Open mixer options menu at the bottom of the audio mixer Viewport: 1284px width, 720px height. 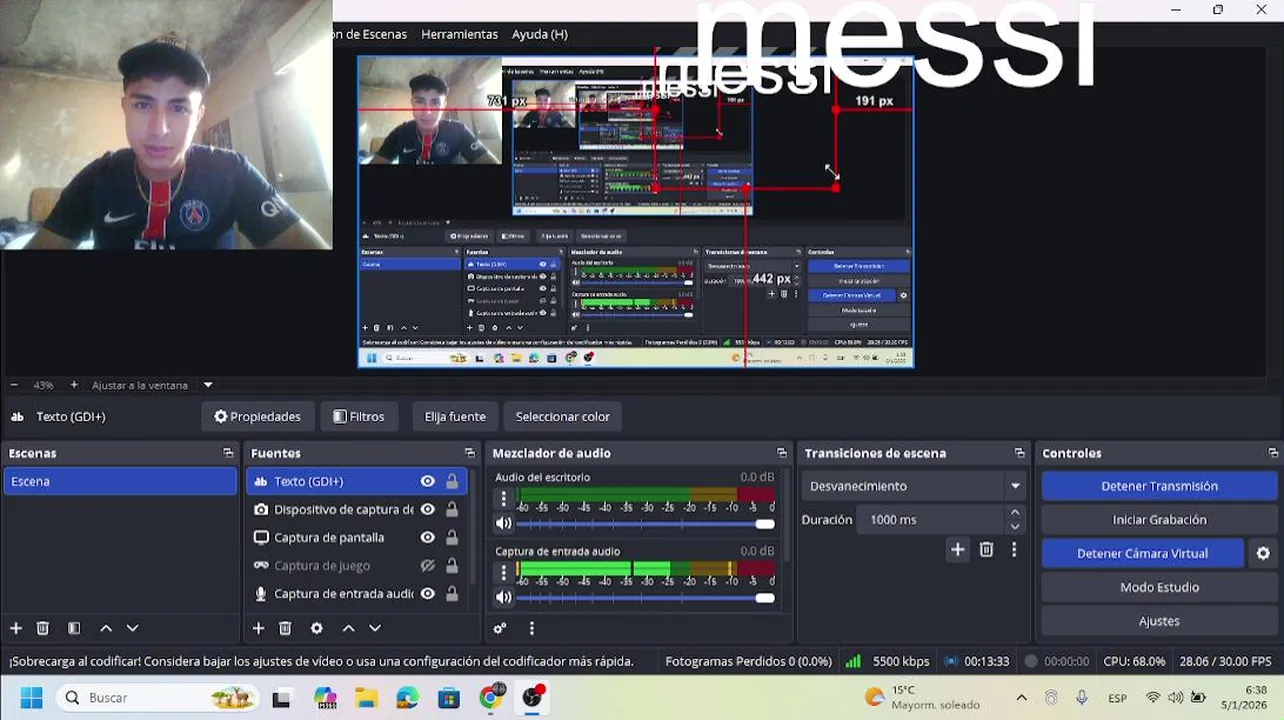click(532, 628)
